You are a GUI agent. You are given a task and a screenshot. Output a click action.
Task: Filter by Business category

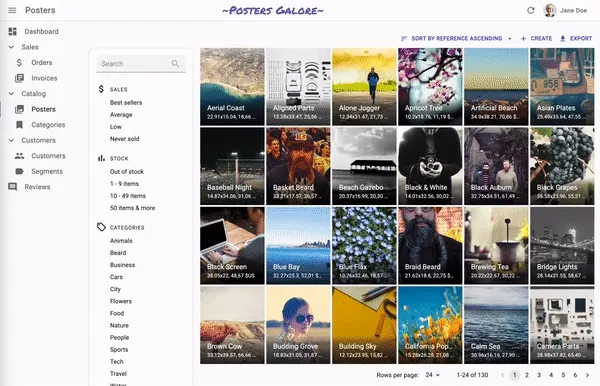[x=122, y=265]
